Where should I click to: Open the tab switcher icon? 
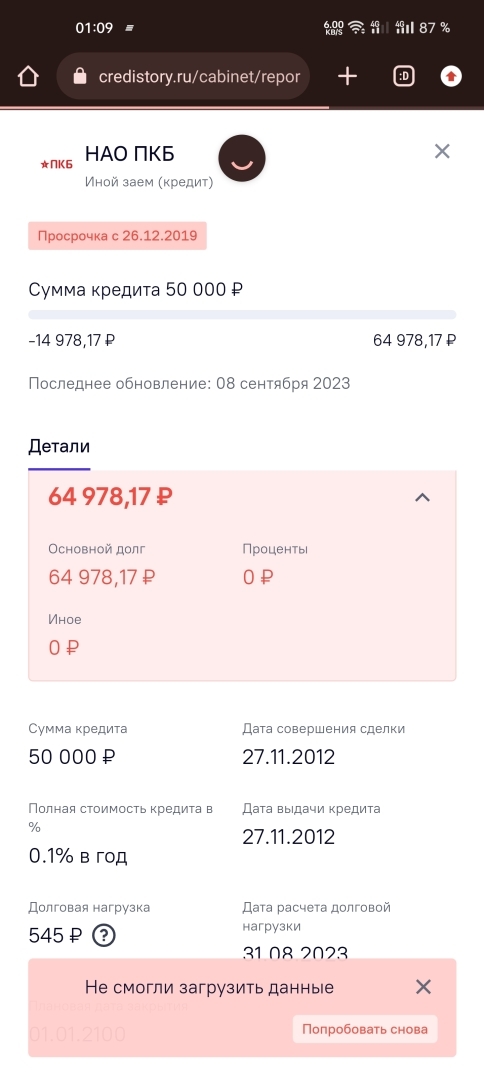pos(403,76)
